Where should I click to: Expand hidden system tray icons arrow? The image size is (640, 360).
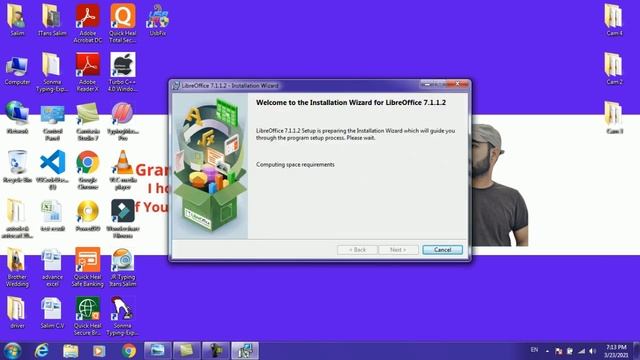547,351
